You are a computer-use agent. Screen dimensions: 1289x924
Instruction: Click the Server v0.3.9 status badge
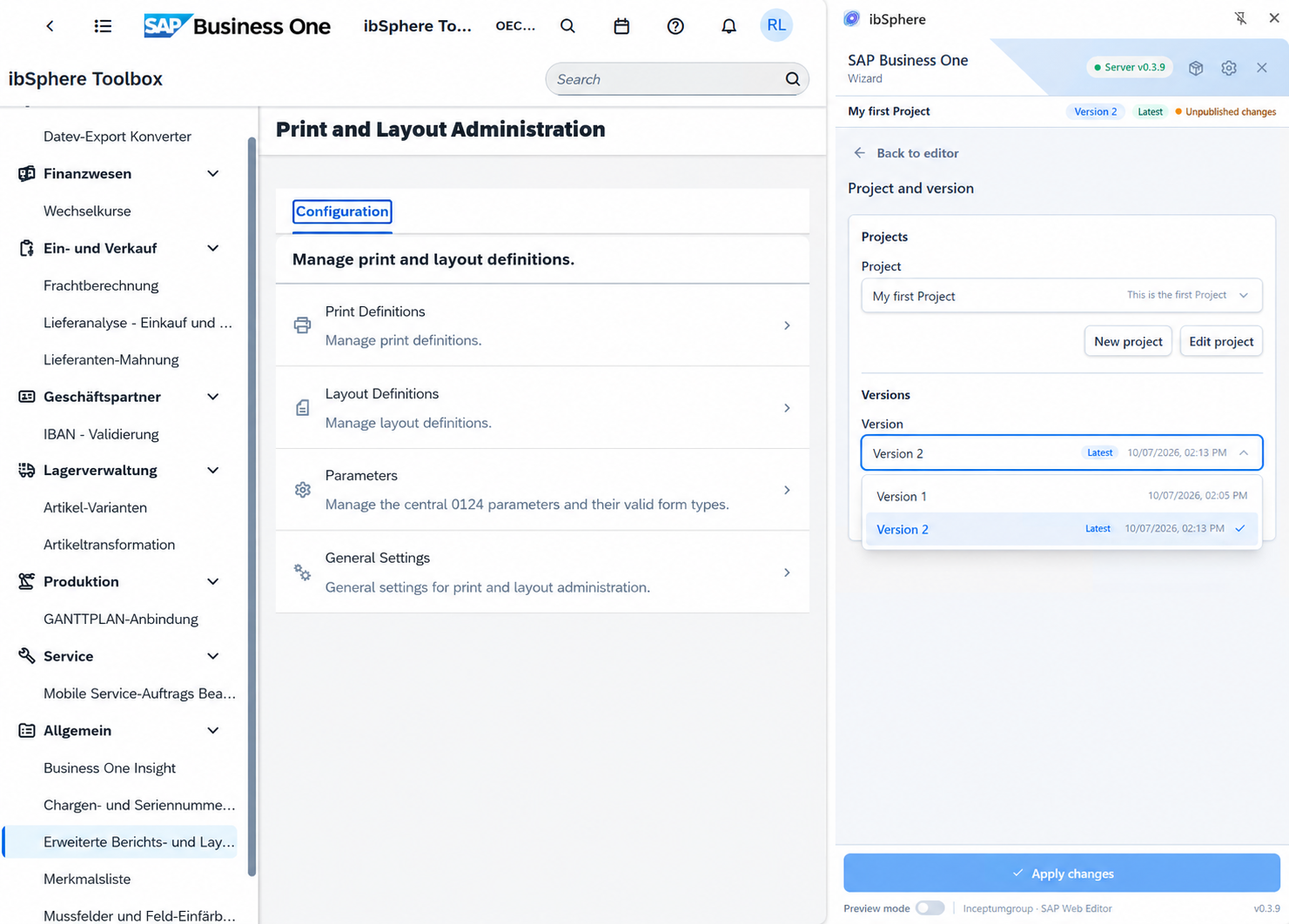click(1130, 67)
